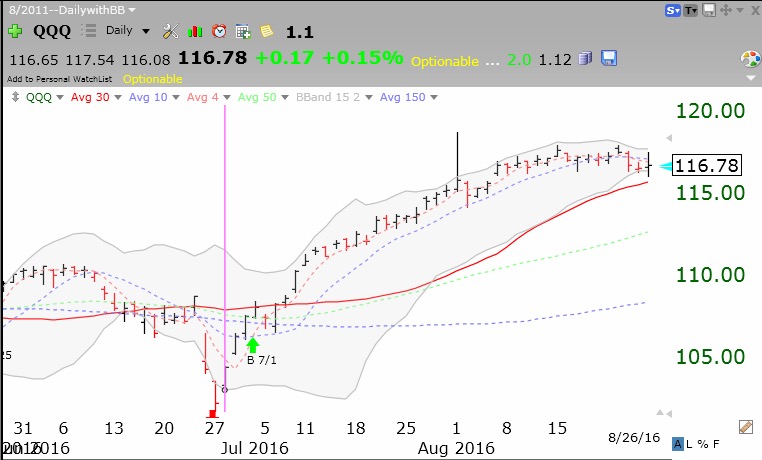Click the gray save chart icon at top right
This screenshot has height=460, width=762.
(709, 10)
